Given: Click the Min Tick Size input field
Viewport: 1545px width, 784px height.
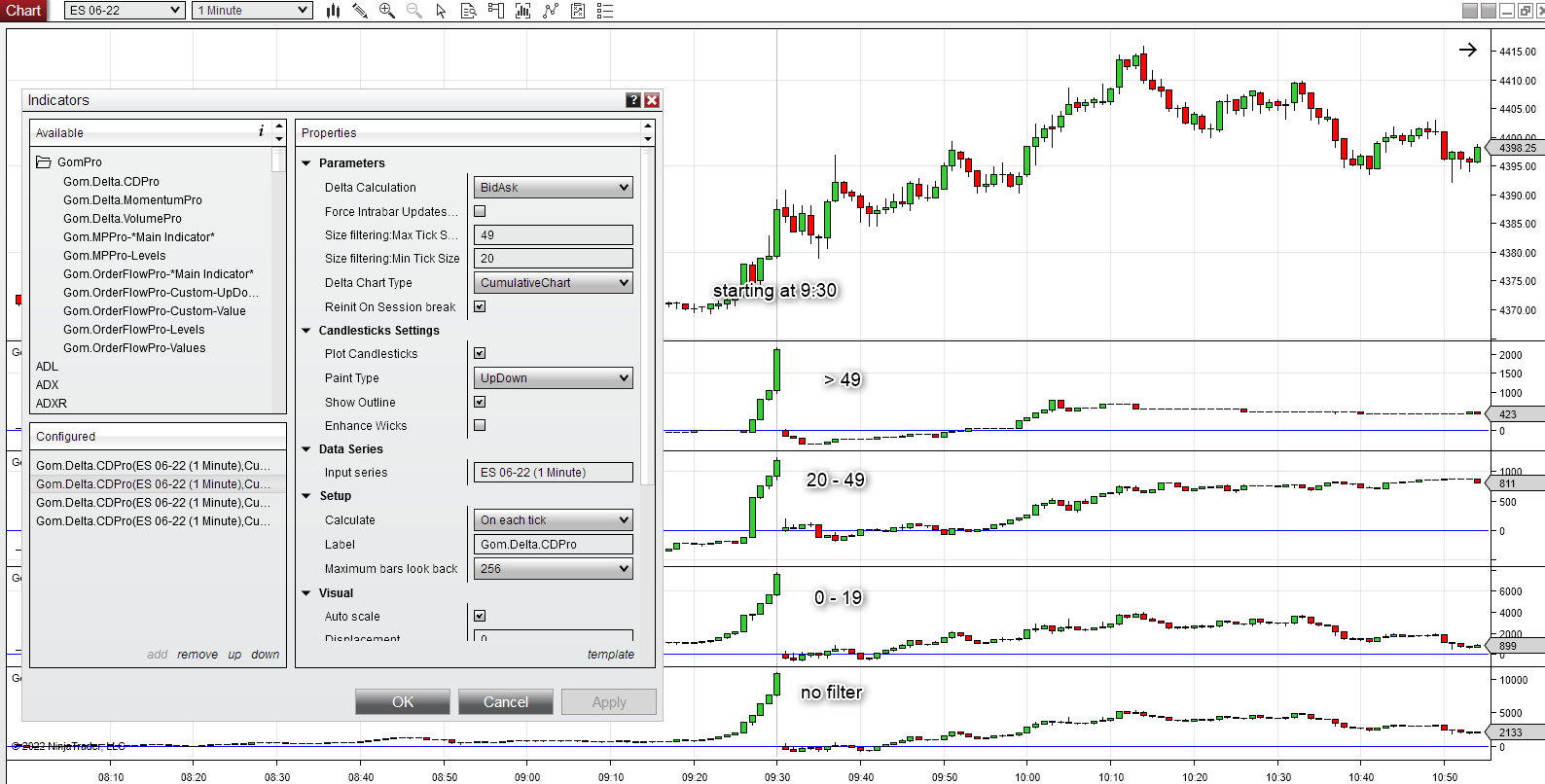Looking at the screenshot, I should point(554,259).
